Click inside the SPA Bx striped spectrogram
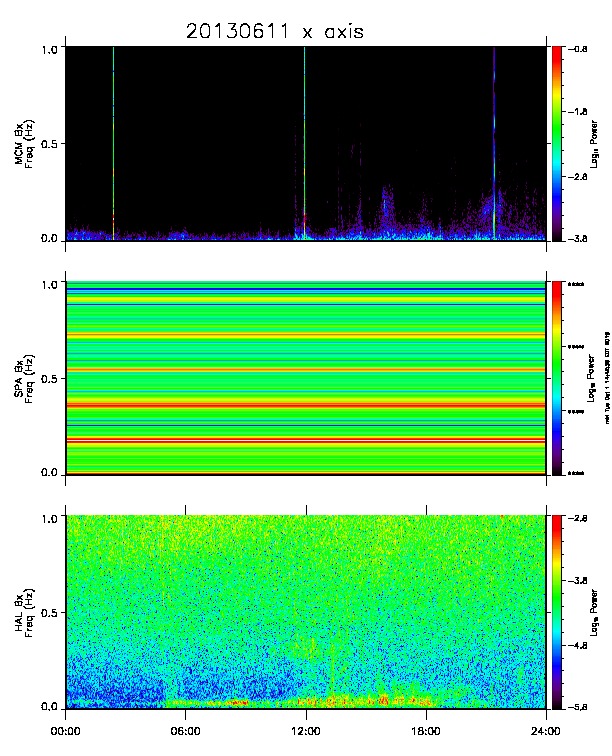Screen dimensions: 612x756 (306, 378)
